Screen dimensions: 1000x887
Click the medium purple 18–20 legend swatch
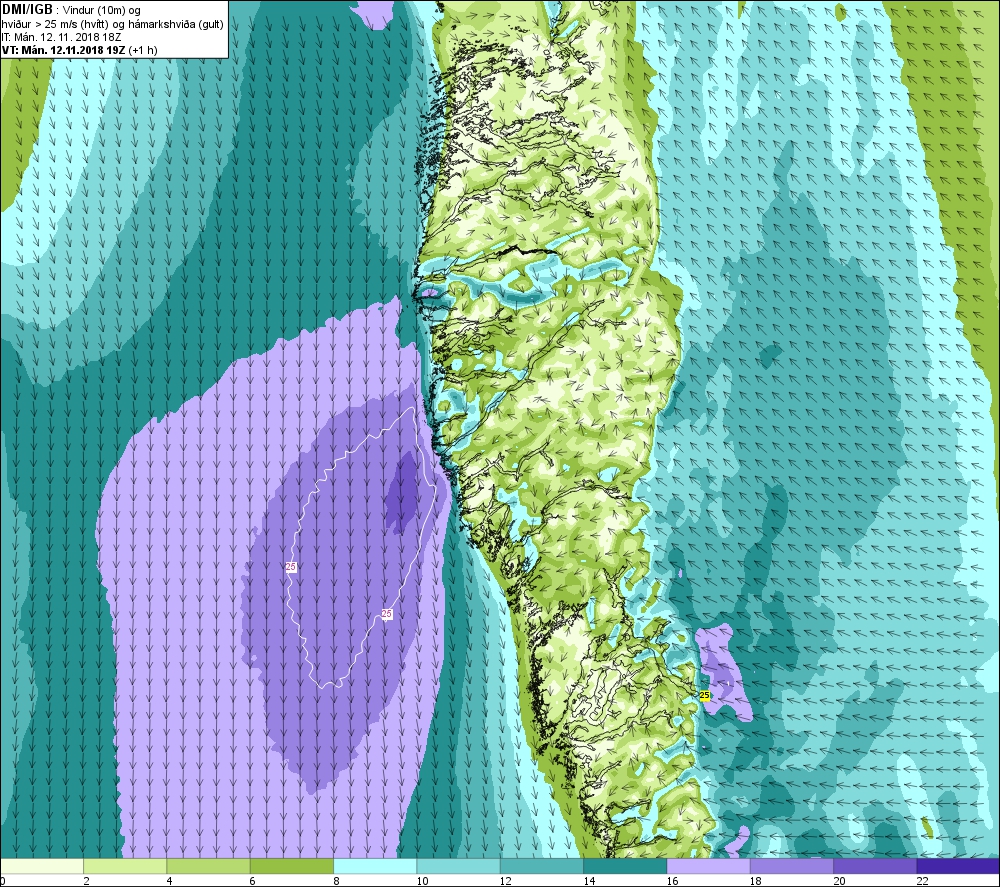(x=791, y=866)
